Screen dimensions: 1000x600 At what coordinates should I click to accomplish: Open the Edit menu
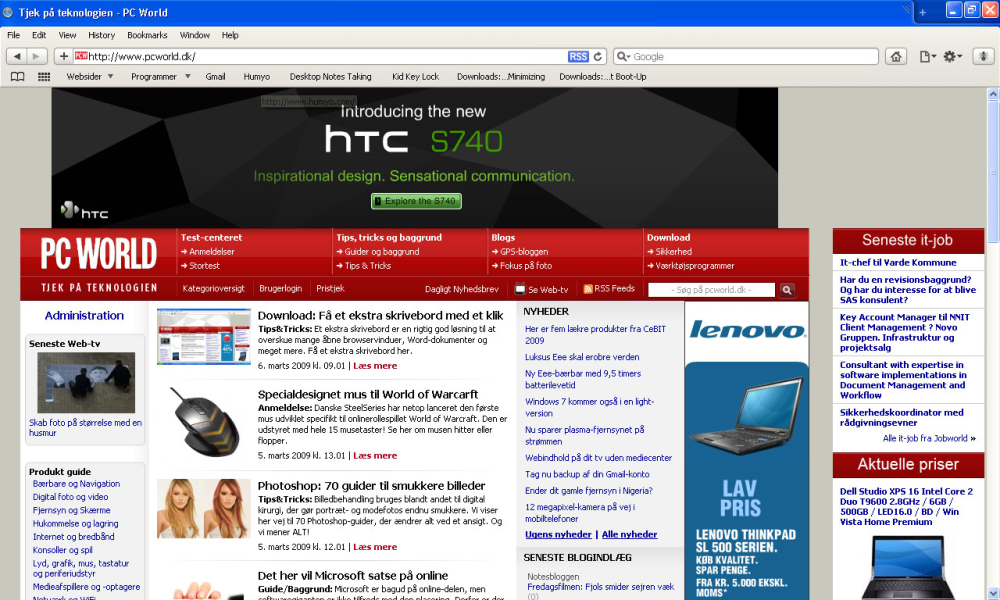(39, 35)
